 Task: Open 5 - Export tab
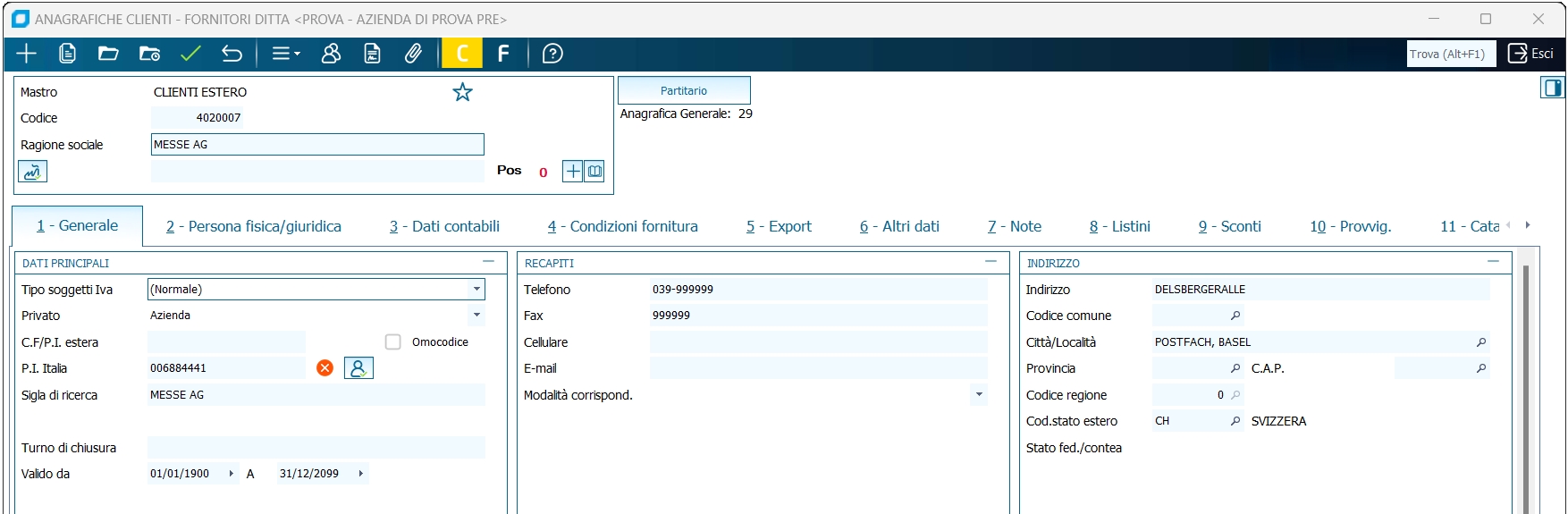[x=779, y=227]
